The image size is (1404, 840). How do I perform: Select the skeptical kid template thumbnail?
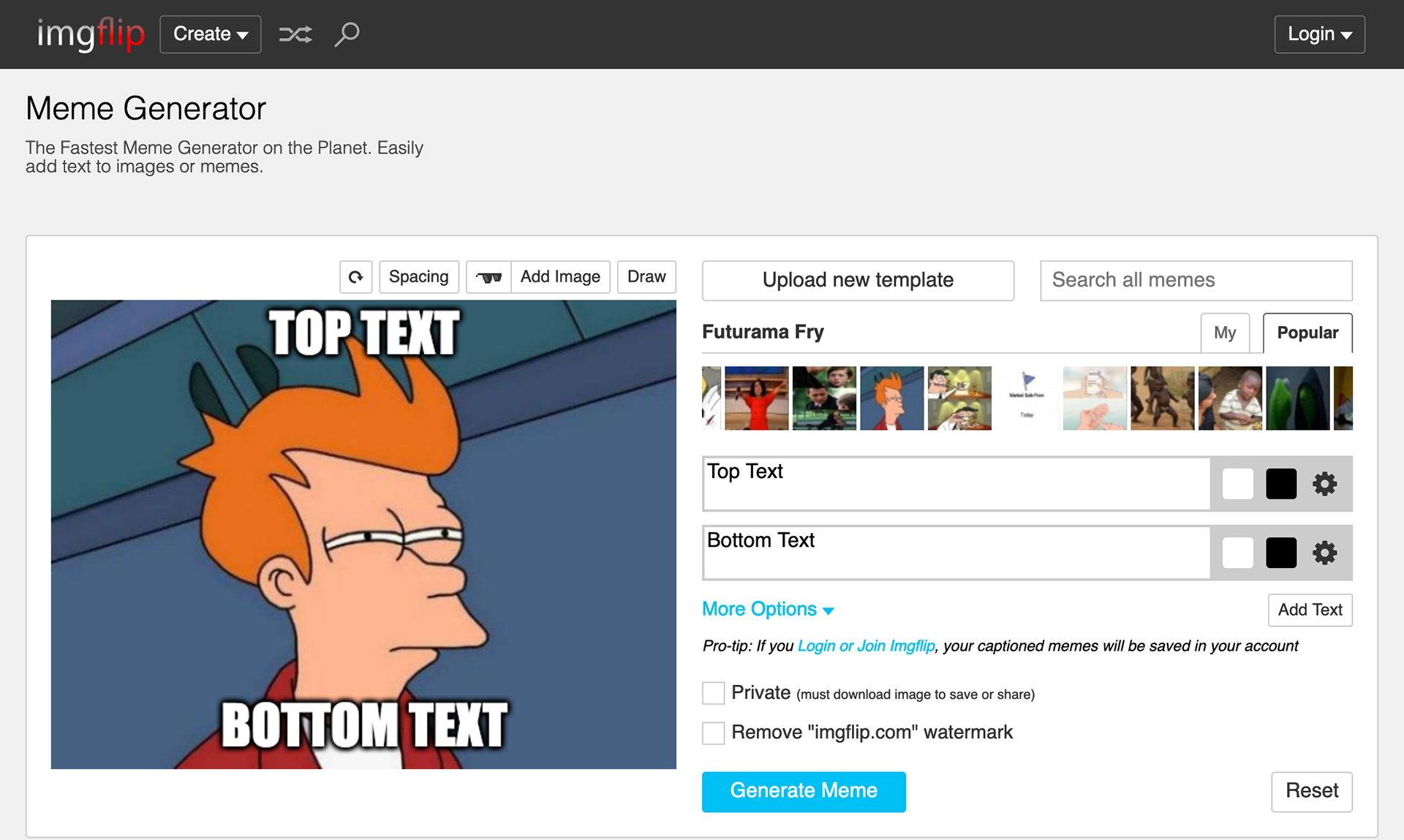point(1230,398)
